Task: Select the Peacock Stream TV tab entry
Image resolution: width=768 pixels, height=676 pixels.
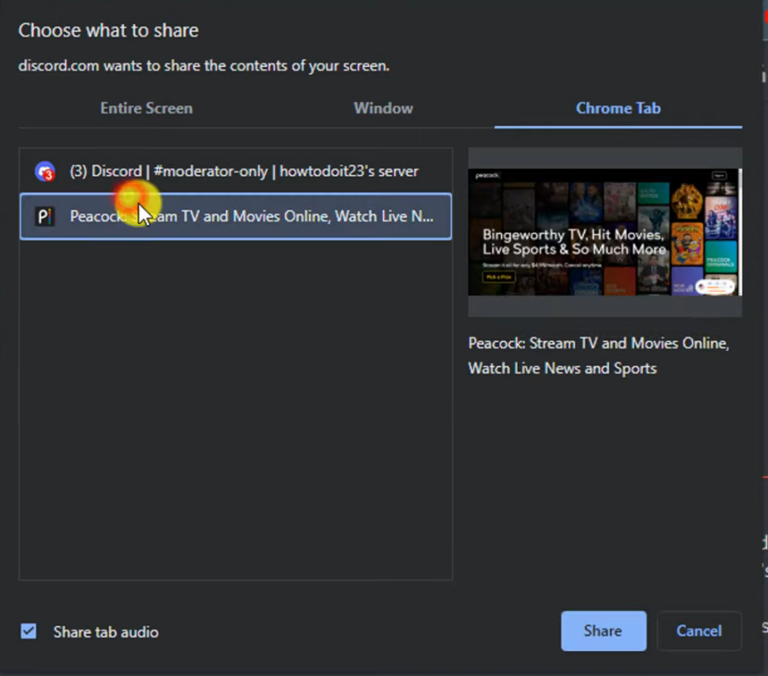Action: coord(251,216)
